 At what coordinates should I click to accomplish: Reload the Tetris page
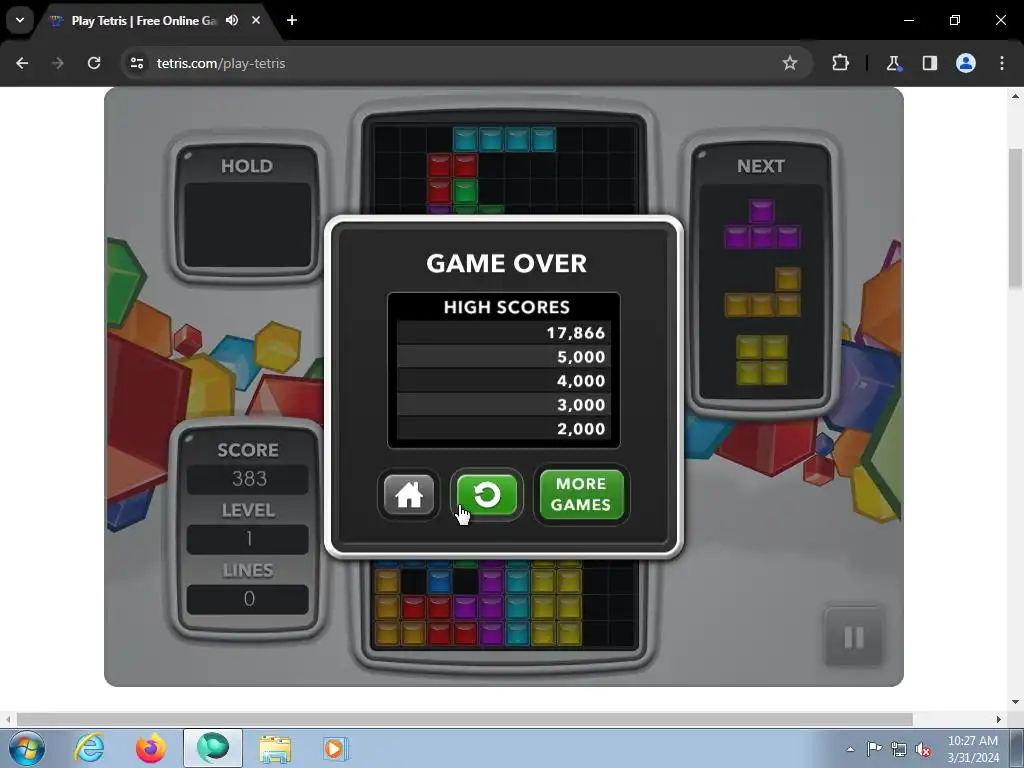click(94, 63)
